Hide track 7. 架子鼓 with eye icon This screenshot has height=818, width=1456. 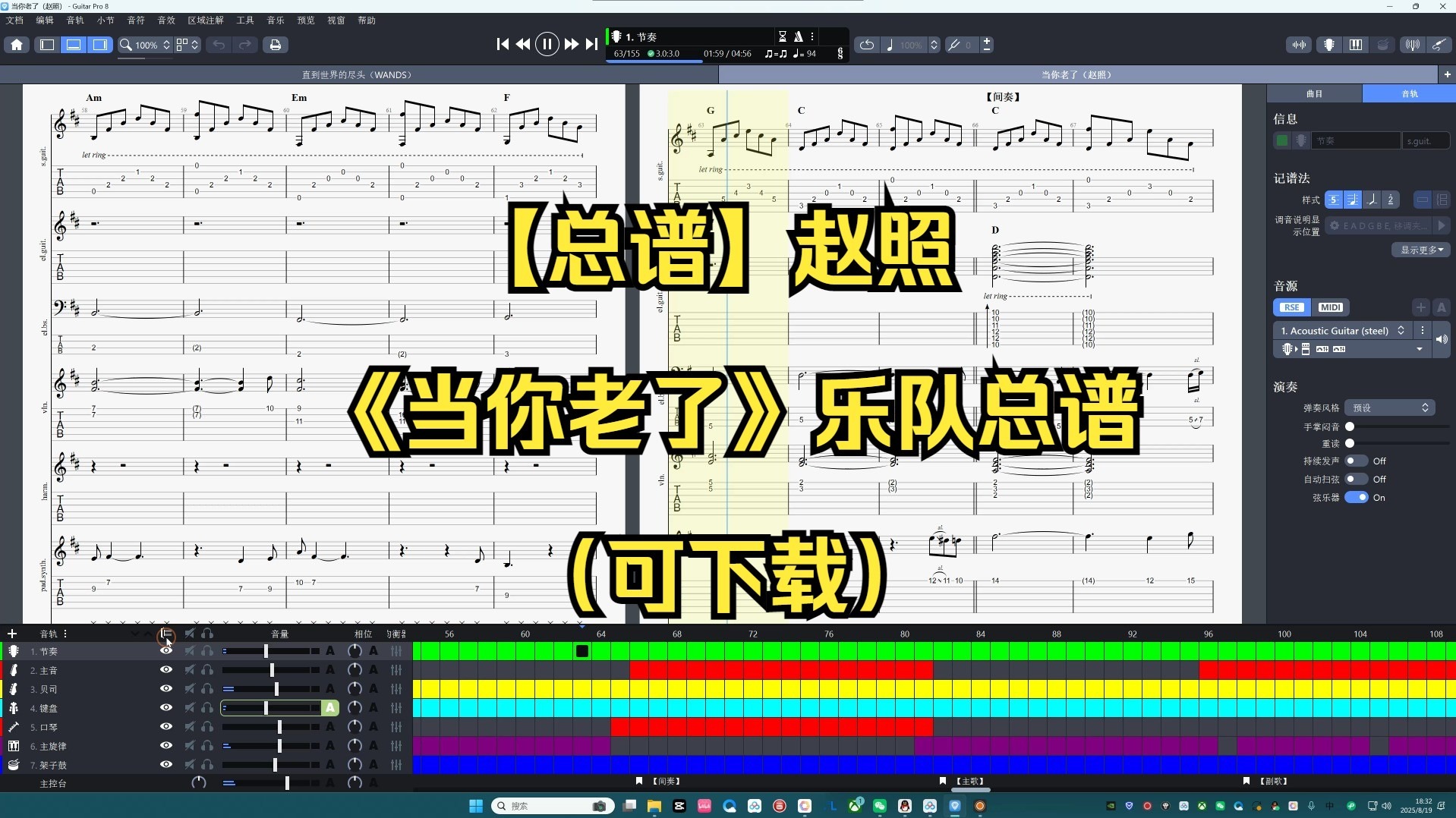point(165,764)
